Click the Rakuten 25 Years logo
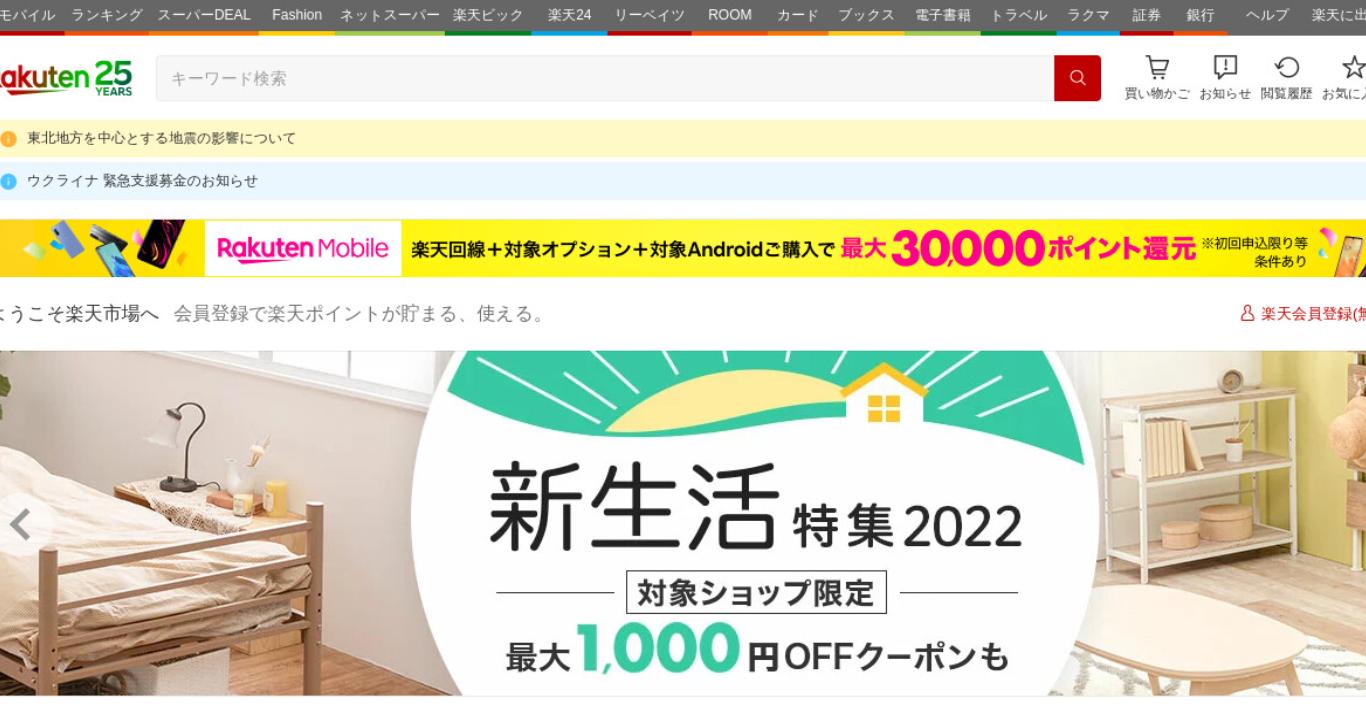Viewport: 1366px width, 728px height. coord(66,77)
